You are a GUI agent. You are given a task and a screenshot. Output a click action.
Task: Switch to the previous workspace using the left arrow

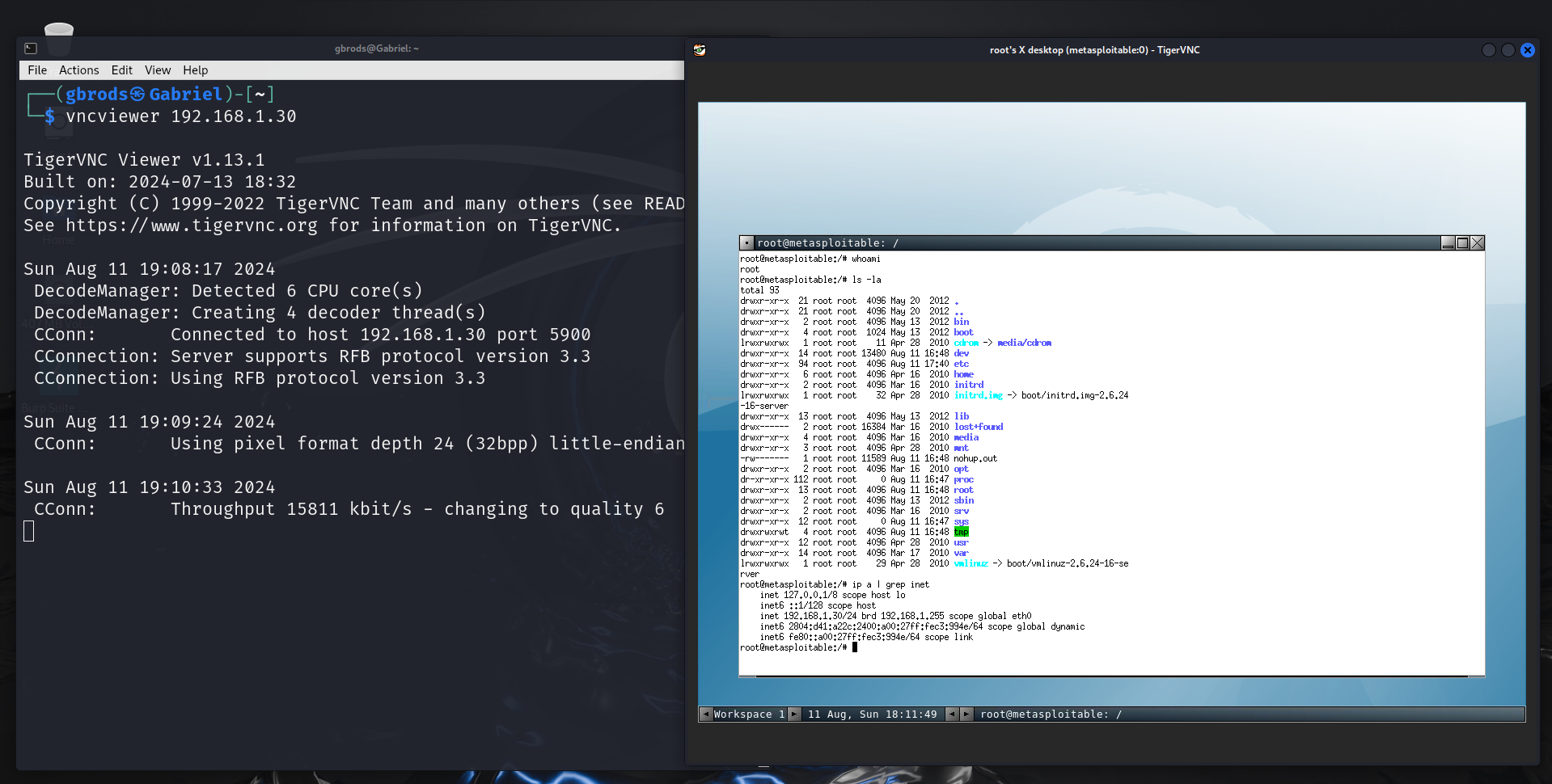coord(706,714)
